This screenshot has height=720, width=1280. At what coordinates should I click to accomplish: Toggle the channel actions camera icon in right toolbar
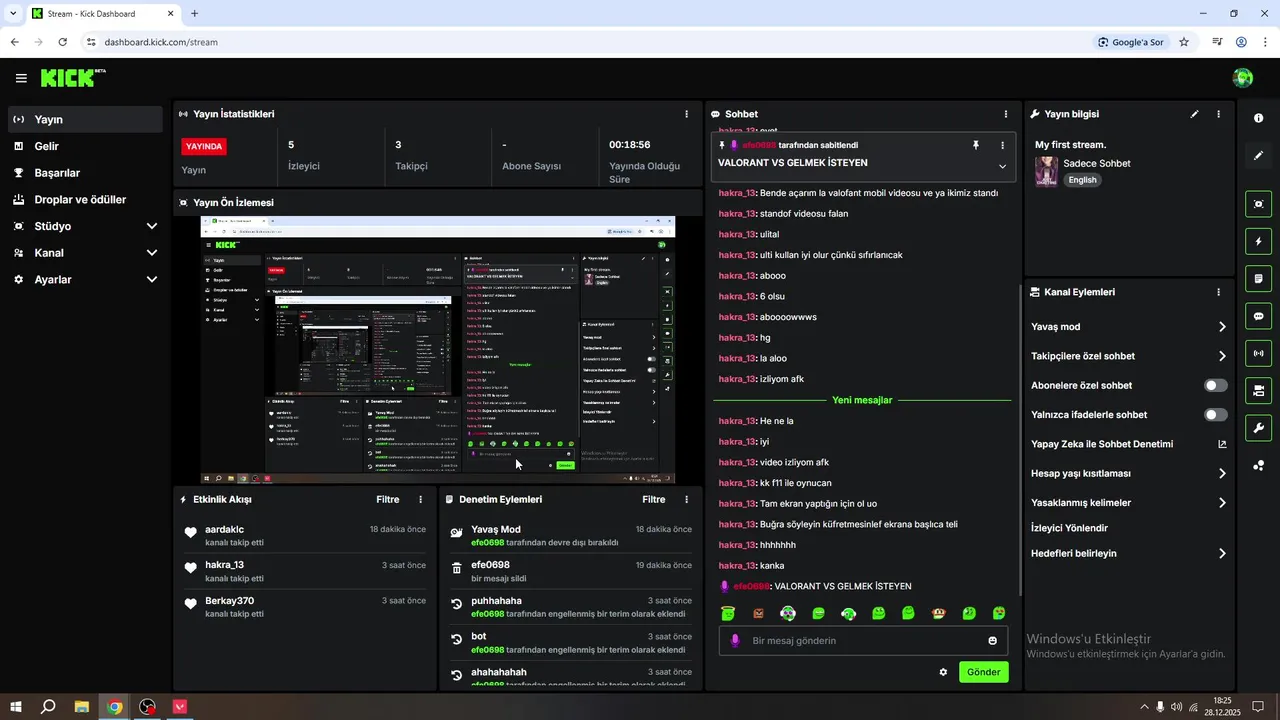click(1258, 390)
